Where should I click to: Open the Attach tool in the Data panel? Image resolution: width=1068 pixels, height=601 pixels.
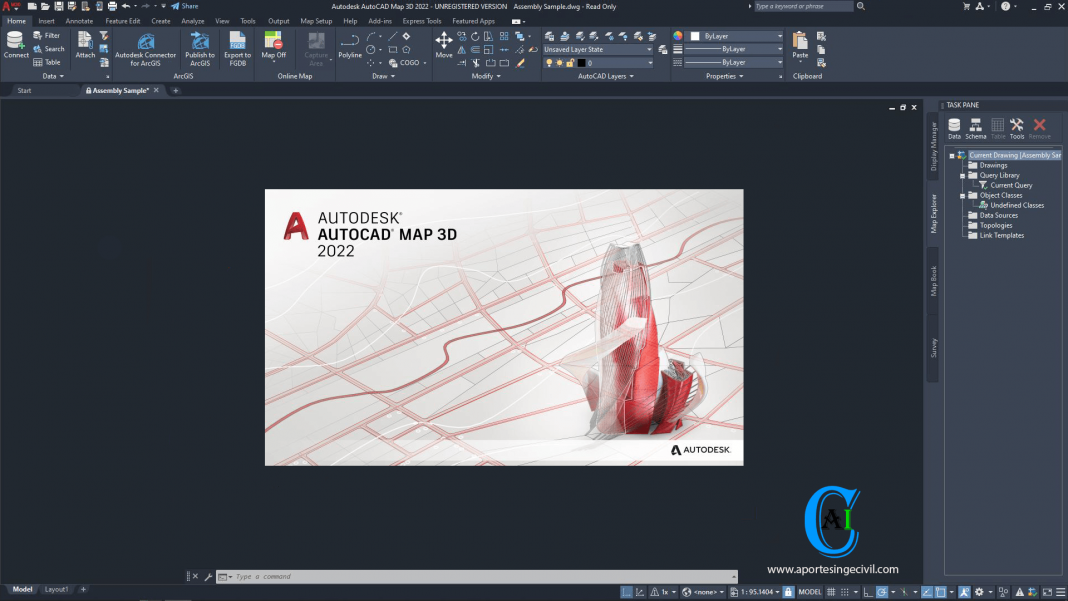pos(85,42)
